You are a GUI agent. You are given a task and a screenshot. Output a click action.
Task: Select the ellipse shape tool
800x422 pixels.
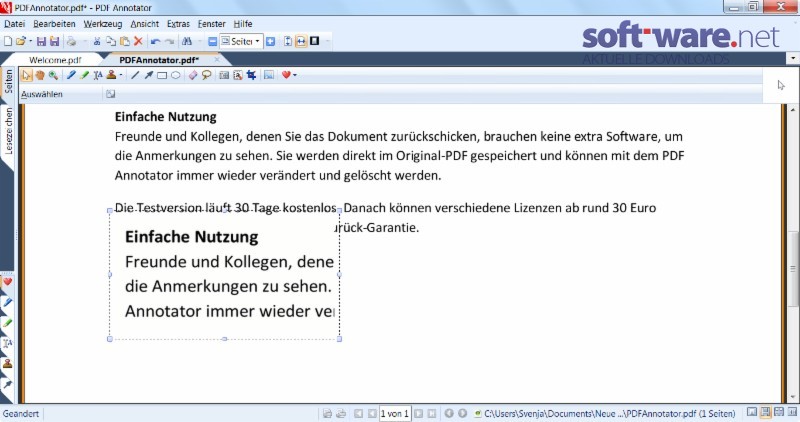click(176, 76)
